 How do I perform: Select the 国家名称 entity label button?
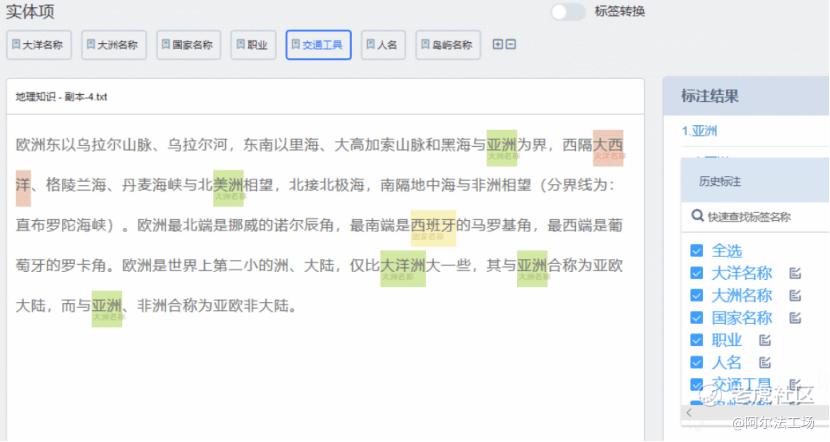[188, 45]
